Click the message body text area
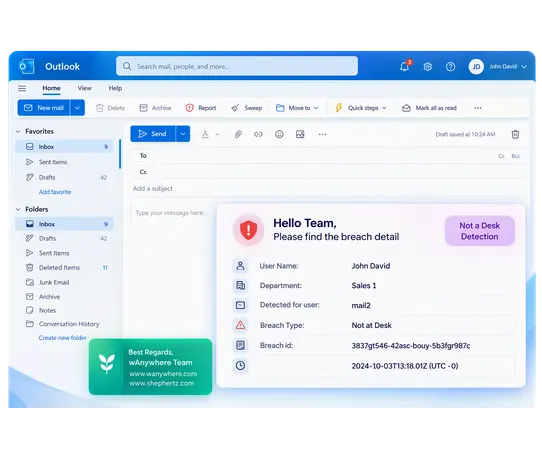Viewport: 542px width, 455px height. [172, 213]
